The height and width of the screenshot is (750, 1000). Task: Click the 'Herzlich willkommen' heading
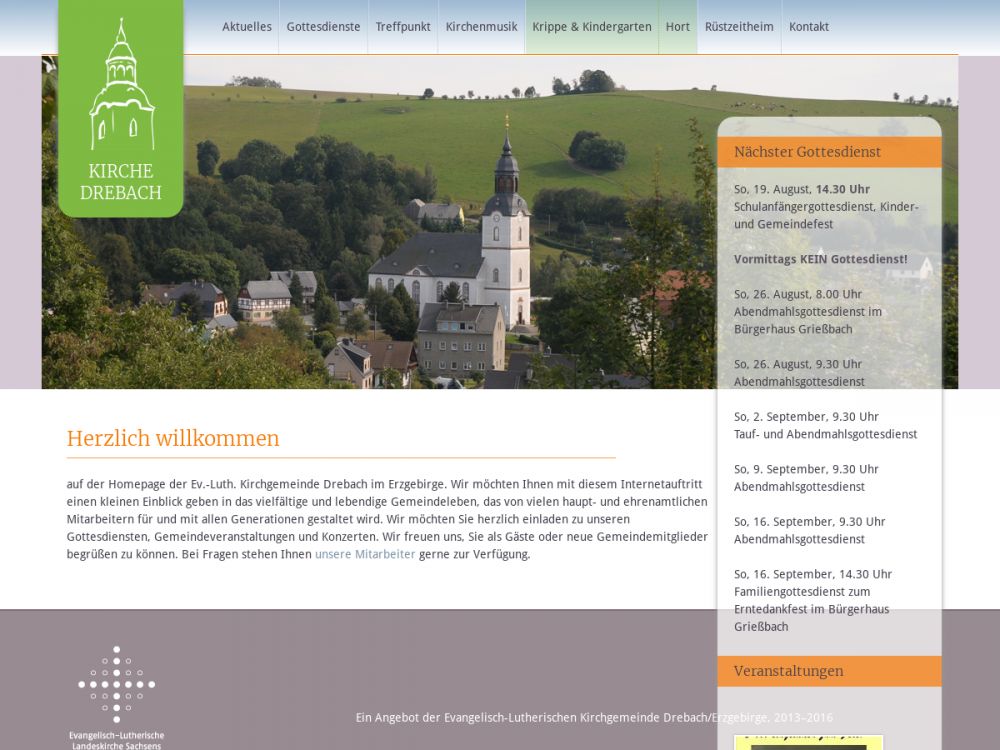point(173,439)
